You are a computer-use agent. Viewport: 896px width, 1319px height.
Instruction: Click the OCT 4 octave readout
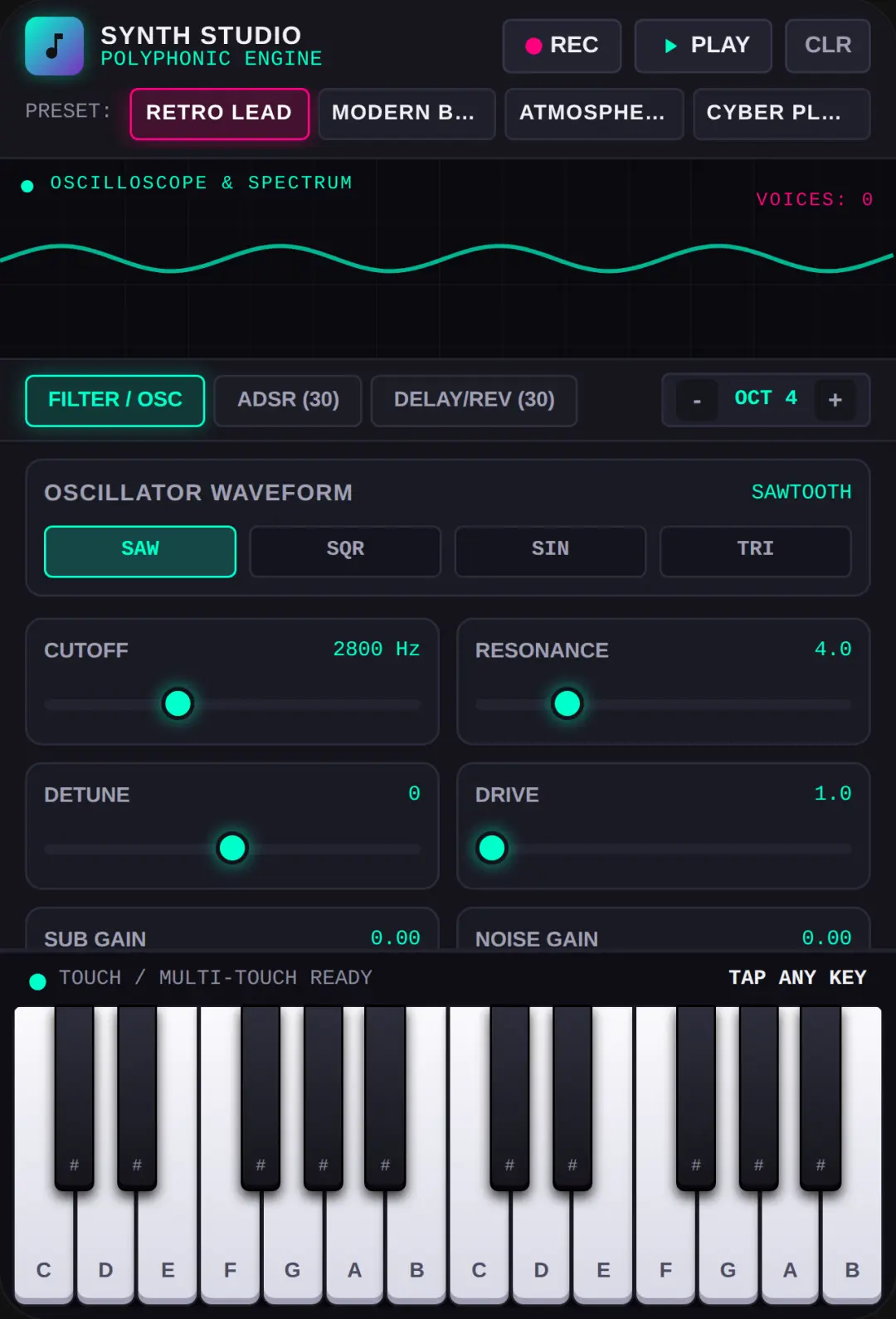(766, 398)
